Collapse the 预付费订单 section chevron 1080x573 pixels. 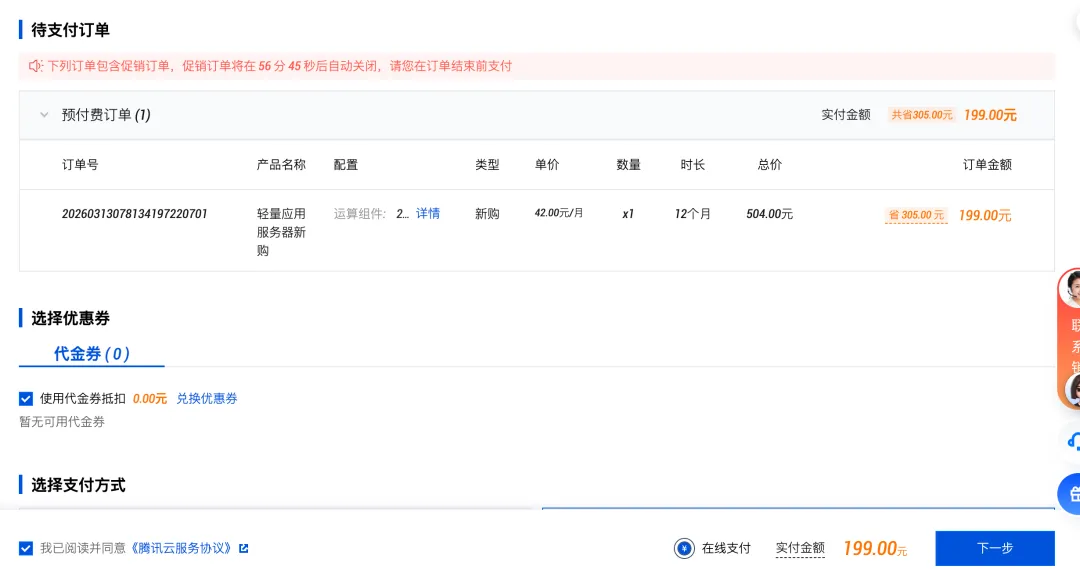click(44, 115)
